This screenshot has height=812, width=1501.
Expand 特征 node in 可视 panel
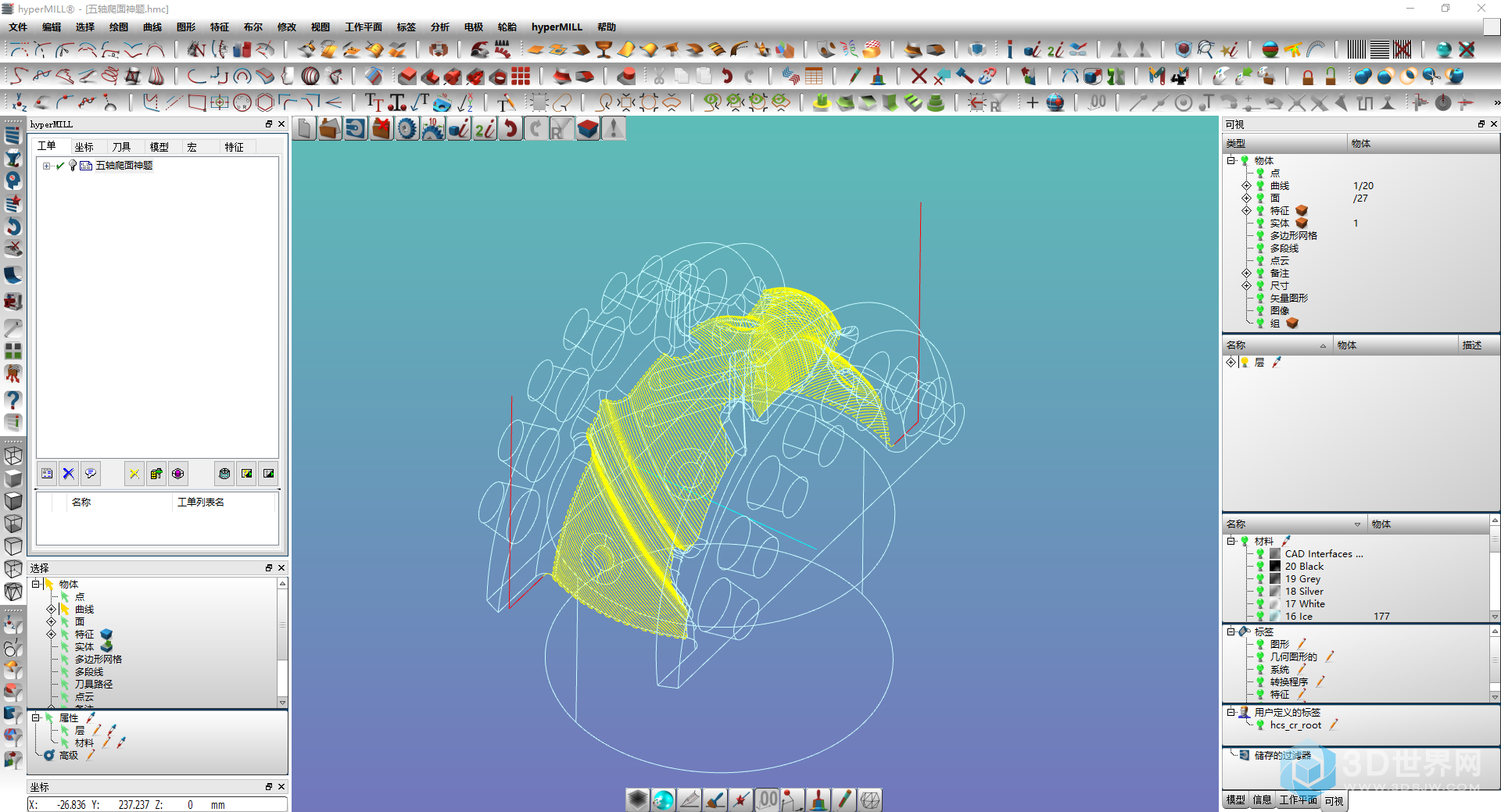point(1246,211)
